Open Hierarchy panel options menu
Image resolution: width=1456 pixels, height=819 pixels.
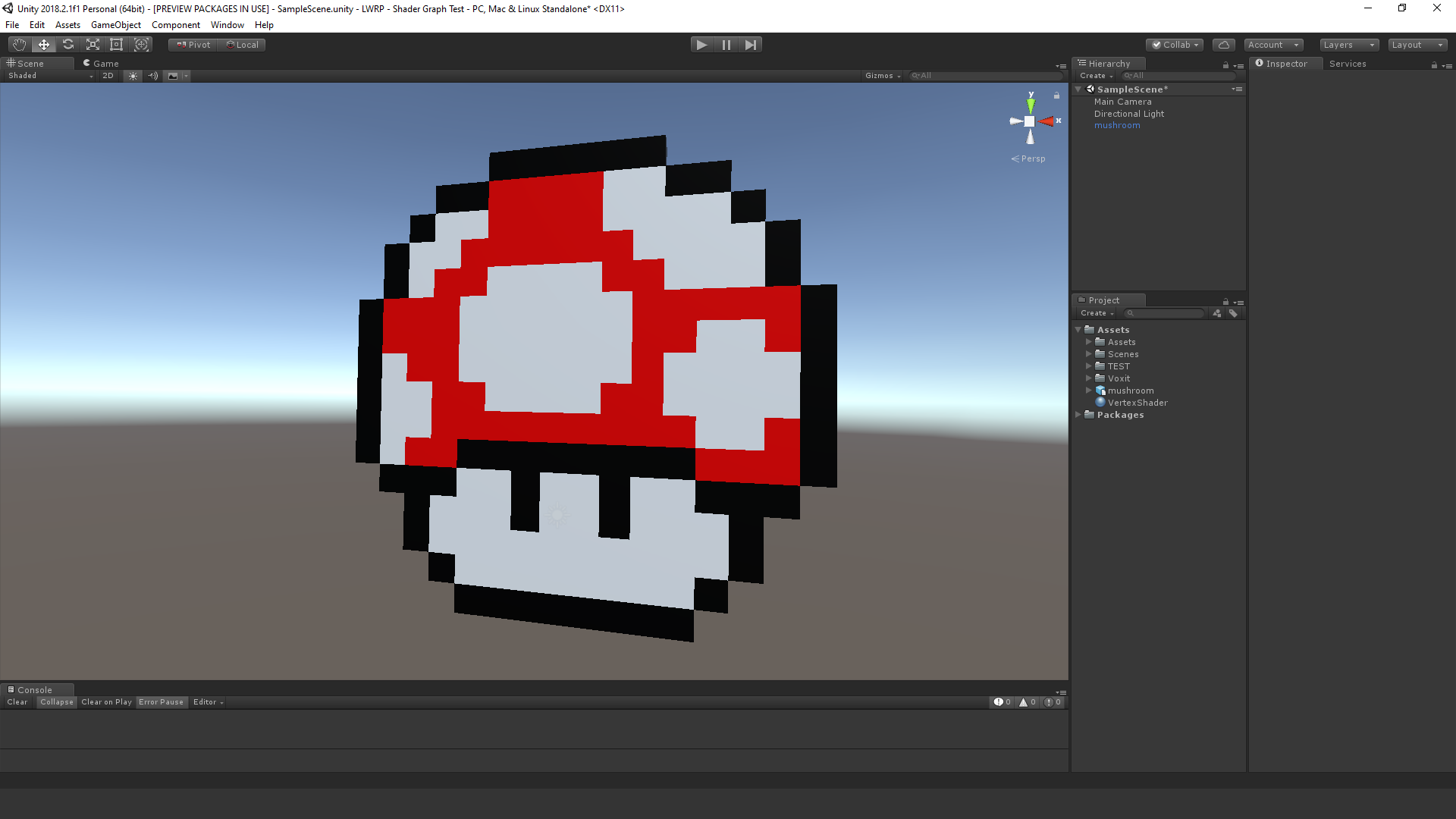[x=1238, y=66]
